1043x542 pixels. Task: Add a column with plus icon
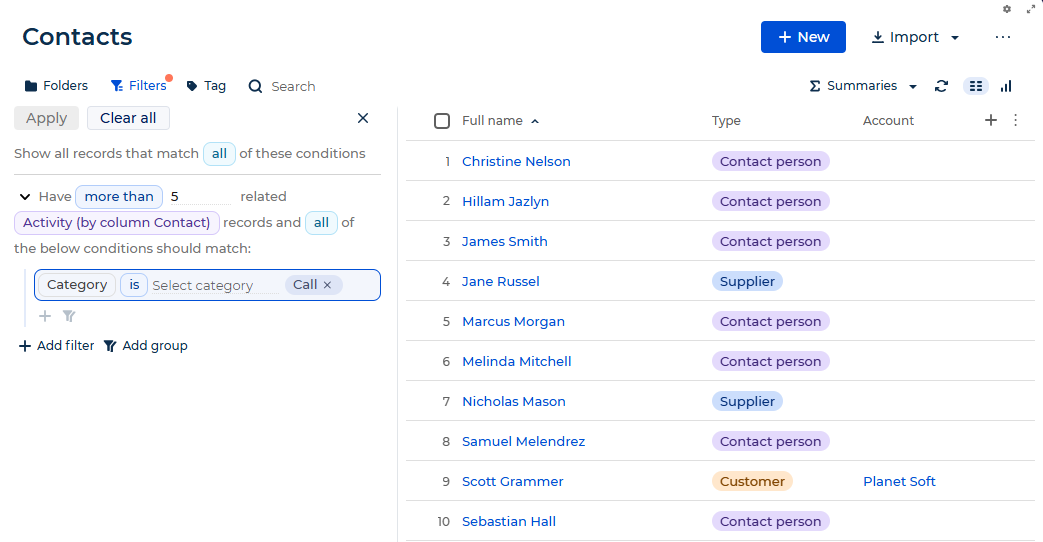click(x=990, y=120)
